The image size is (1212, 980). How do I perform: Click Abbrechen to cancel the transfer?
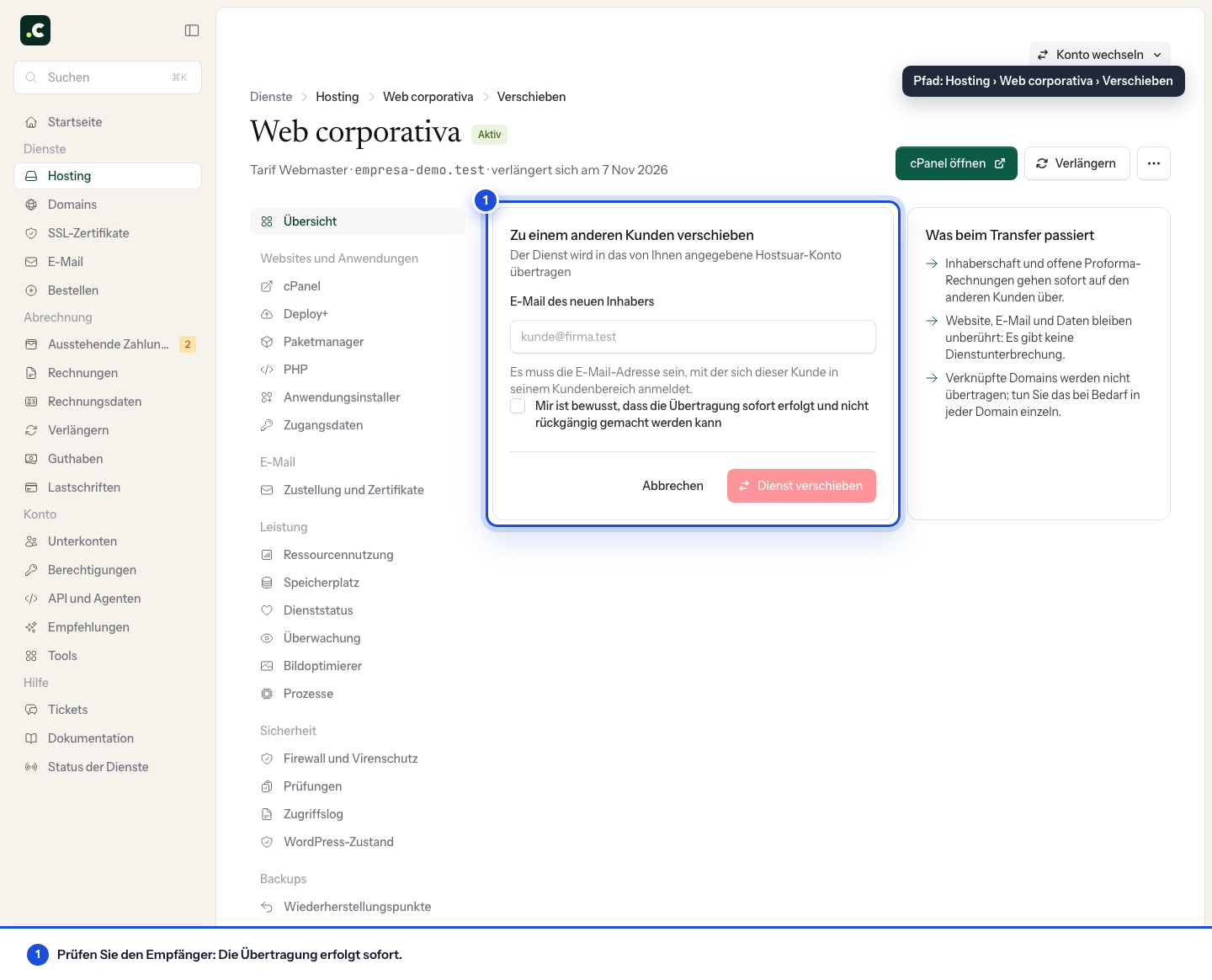click(672, 486)
